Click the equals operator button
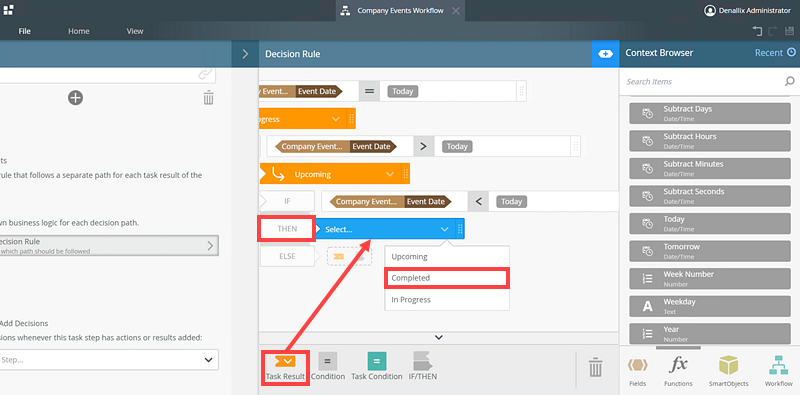 [x=369, y=91]
